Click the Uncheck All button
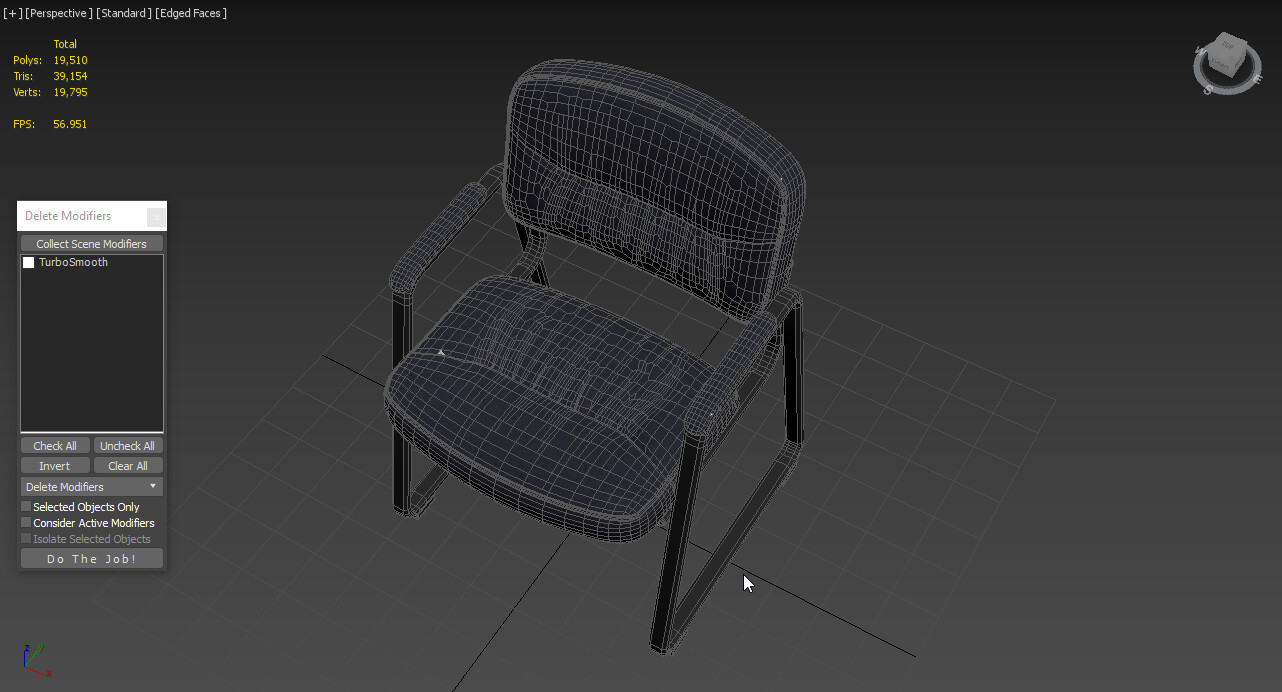Screen dimensions: 1282x692 [x=128, y=445]
